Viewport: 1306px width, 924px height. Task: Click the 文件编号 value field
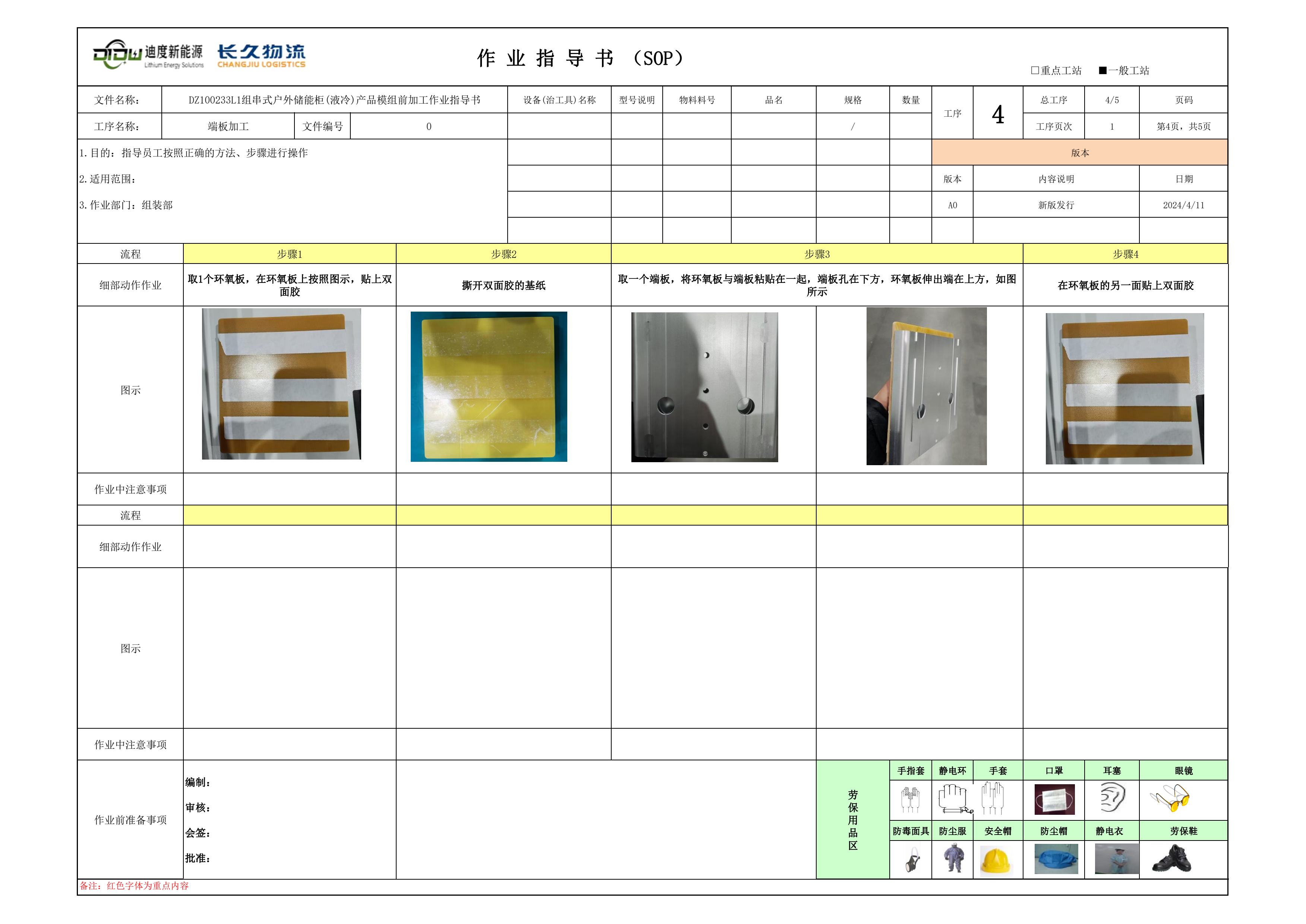tap(428, 126)
